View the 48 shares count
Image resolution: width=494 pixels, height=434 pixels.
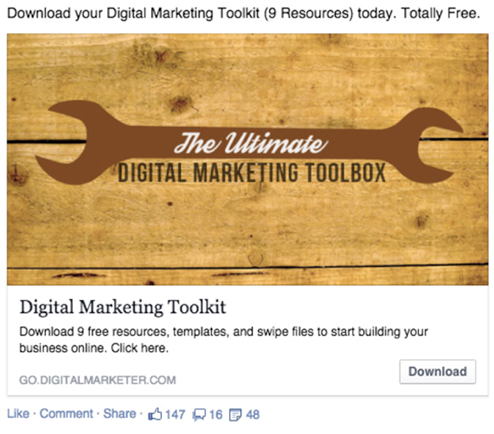click(253, 415)
